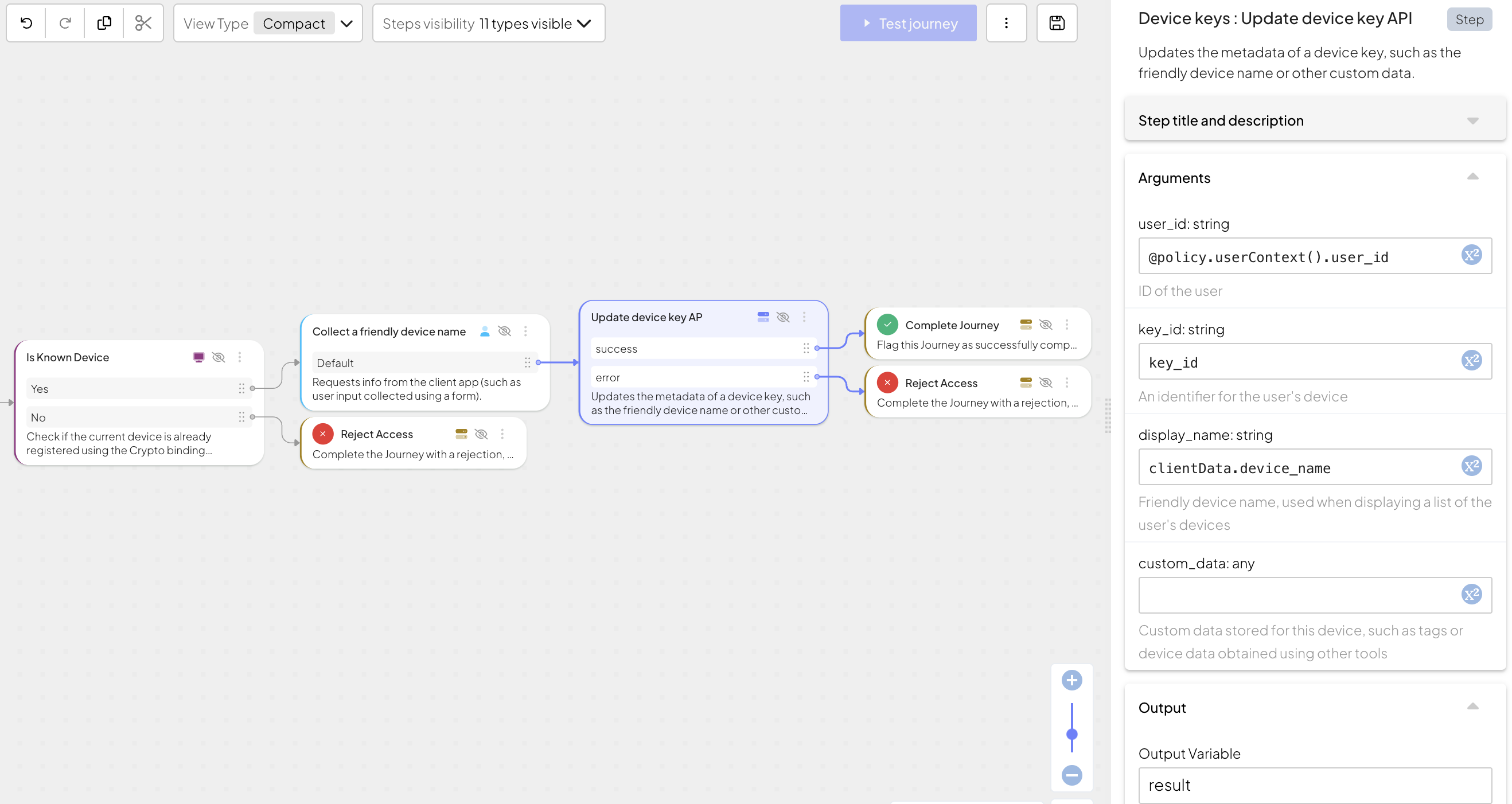Click the canvas zoom slider handle
Viewport: 1512px width, 804px height.
pyautogui.click(x=1071, y=733)
